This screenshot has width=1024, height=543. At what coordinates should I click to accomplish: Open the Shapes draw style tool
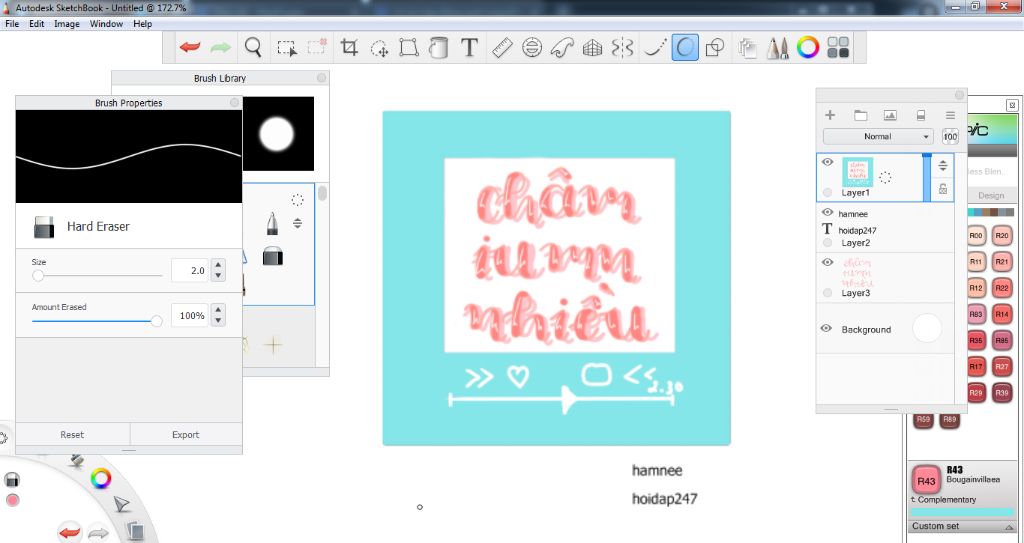point(716,48)
